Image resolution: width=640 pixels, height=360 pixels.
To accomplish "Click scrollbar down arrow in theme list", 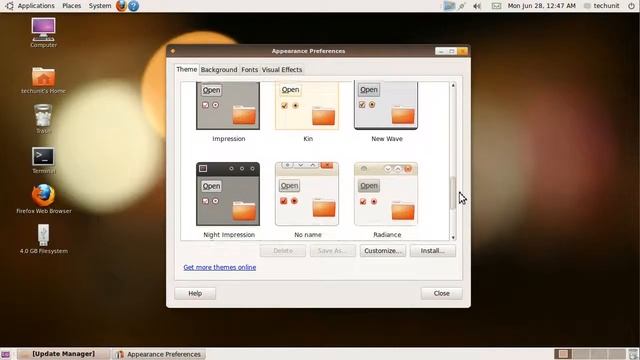I will click(x=453, y=237).
